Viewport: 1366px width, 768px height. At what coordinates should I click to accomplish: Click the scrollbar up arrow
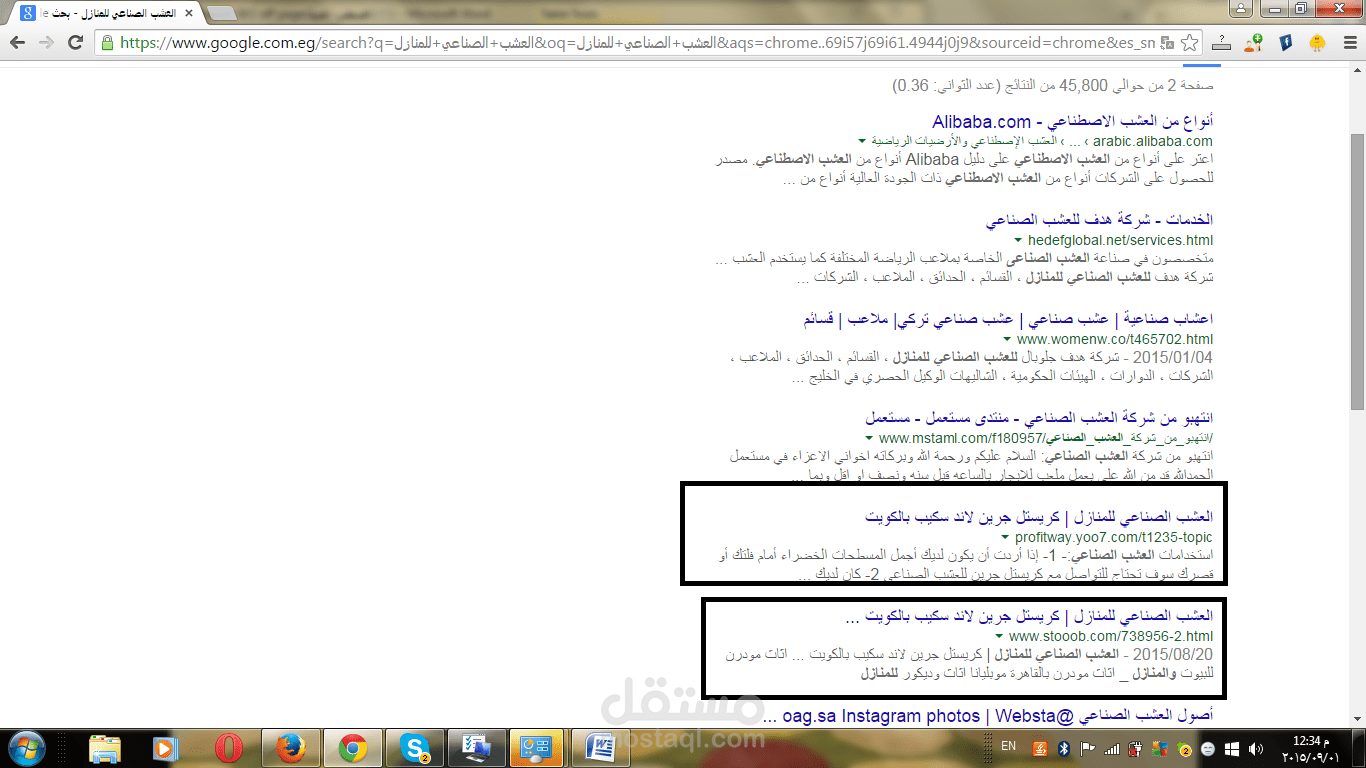(1357, 69)
